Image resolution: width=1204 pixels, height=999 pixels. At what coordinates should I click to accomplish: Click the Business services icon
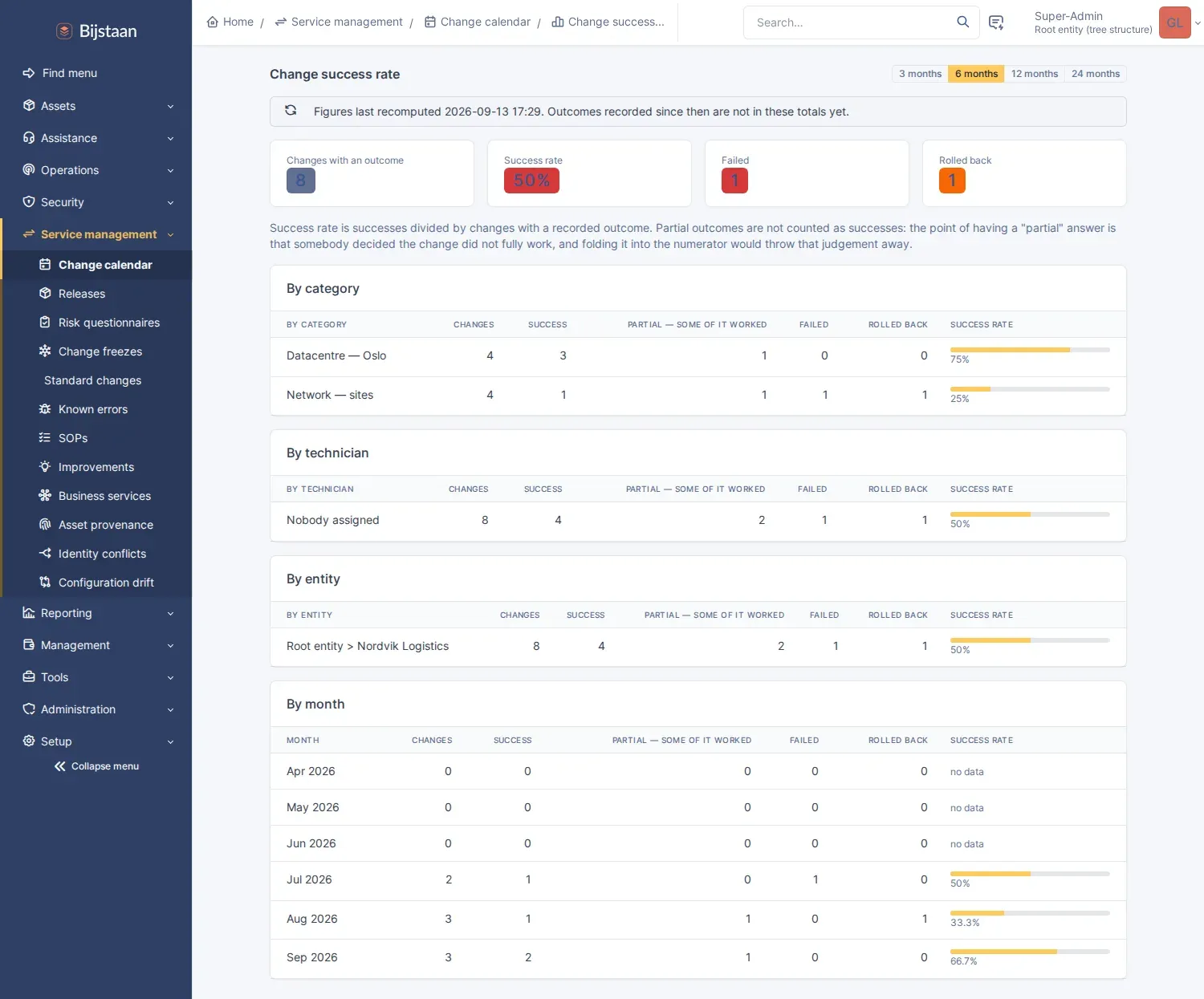45,496
